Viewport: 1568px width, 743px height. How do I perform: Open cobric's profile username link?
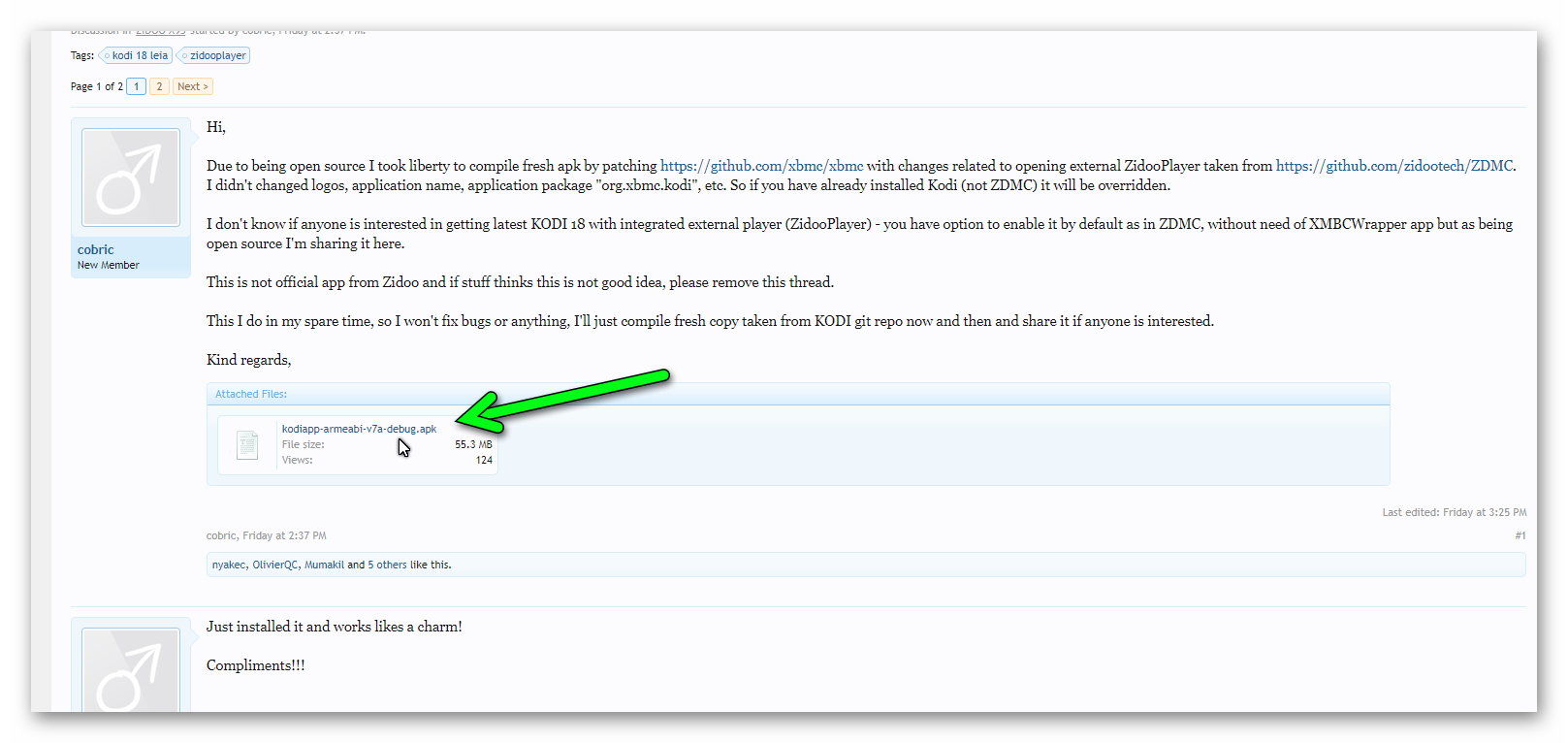96,249
